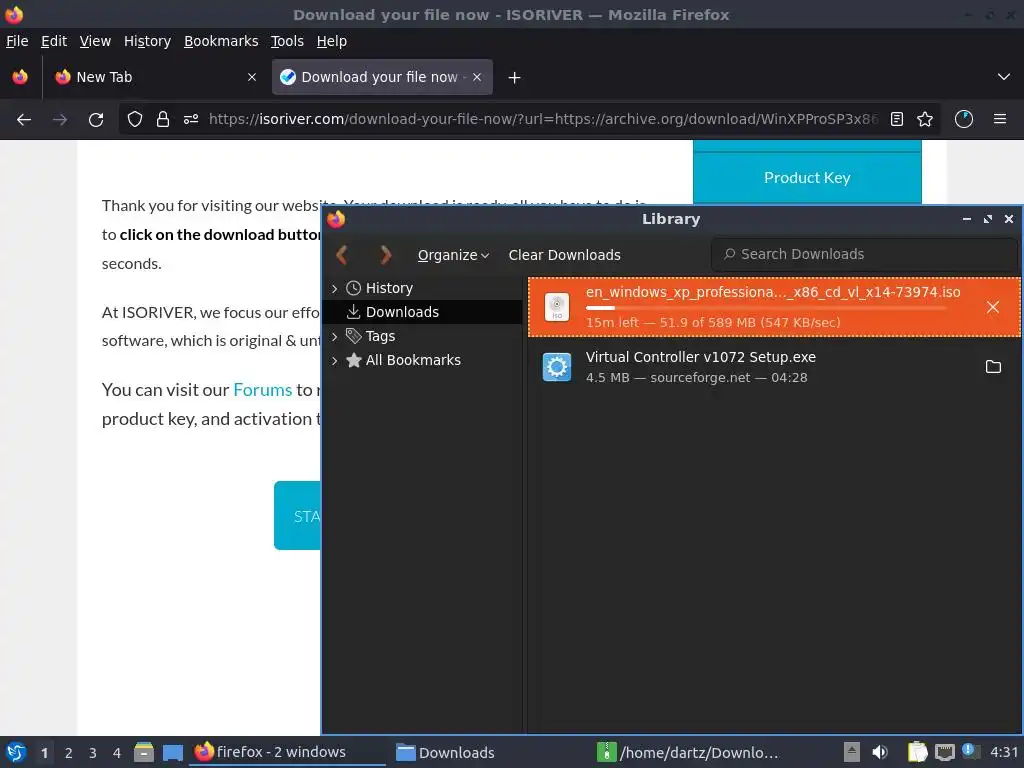Viewport: 1024px width, 768px height.
Task: Select Downloads in Library sidebar
Action: coord(423,312)
